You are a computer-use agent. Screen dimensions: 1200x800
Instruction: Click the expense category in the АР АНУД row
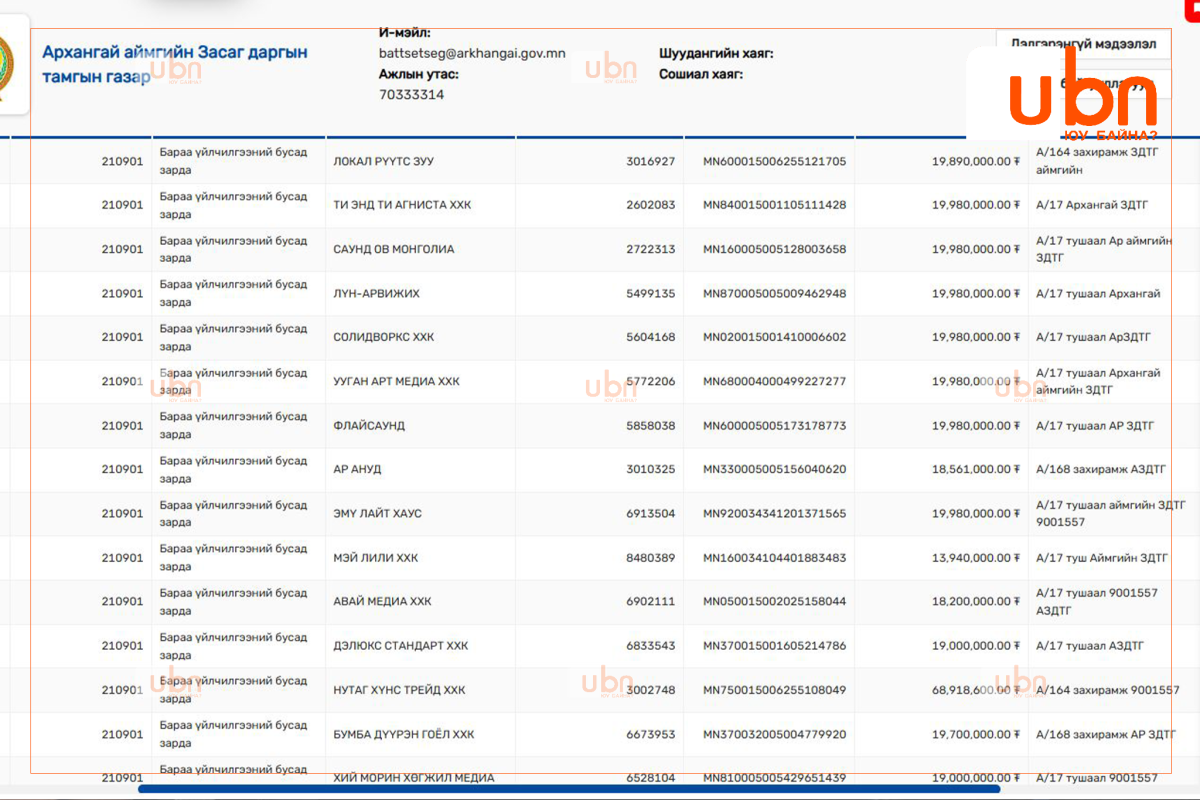pos(234,469)
